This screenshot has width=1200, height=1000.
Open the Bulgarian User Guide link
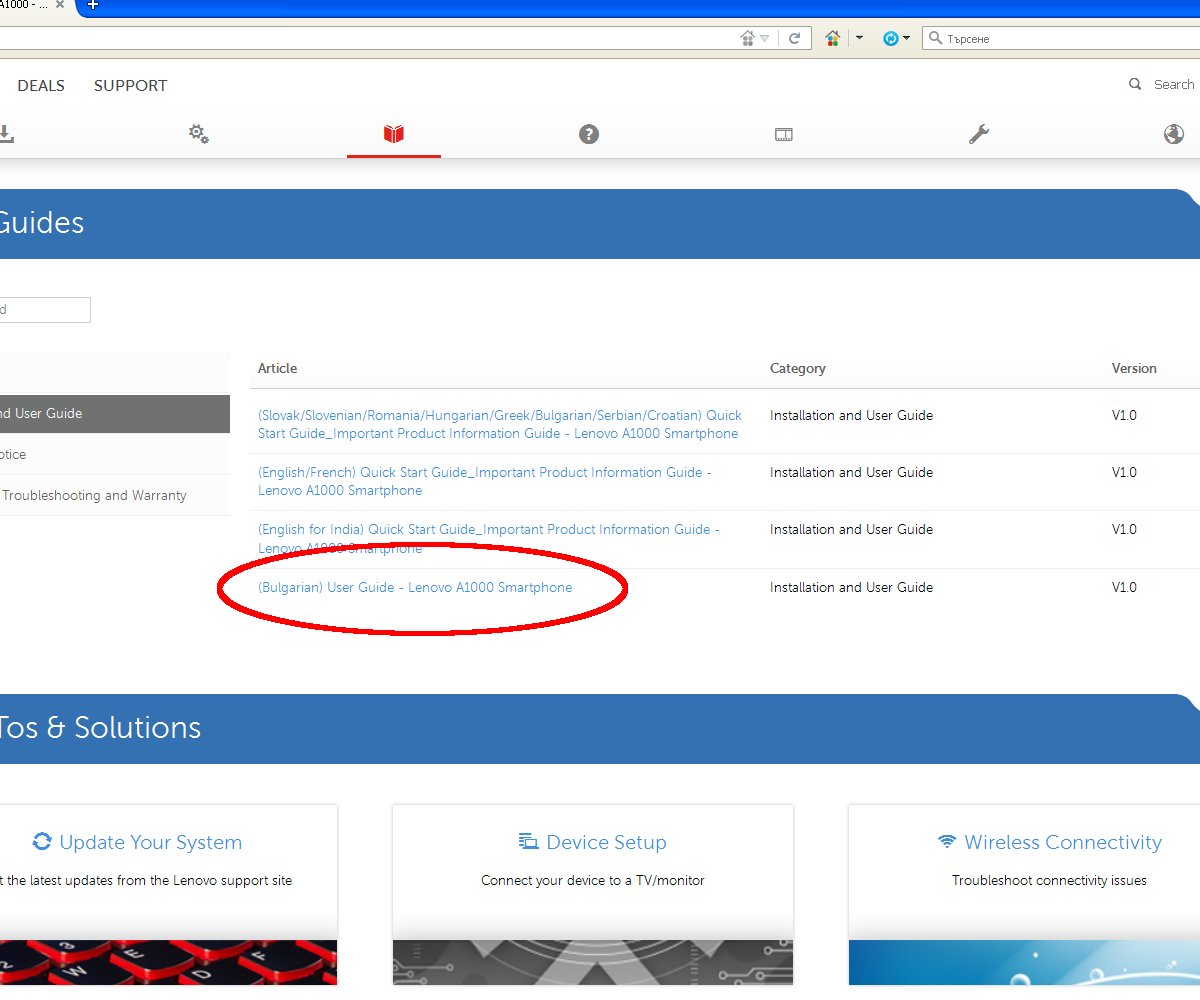pos(415,588)
